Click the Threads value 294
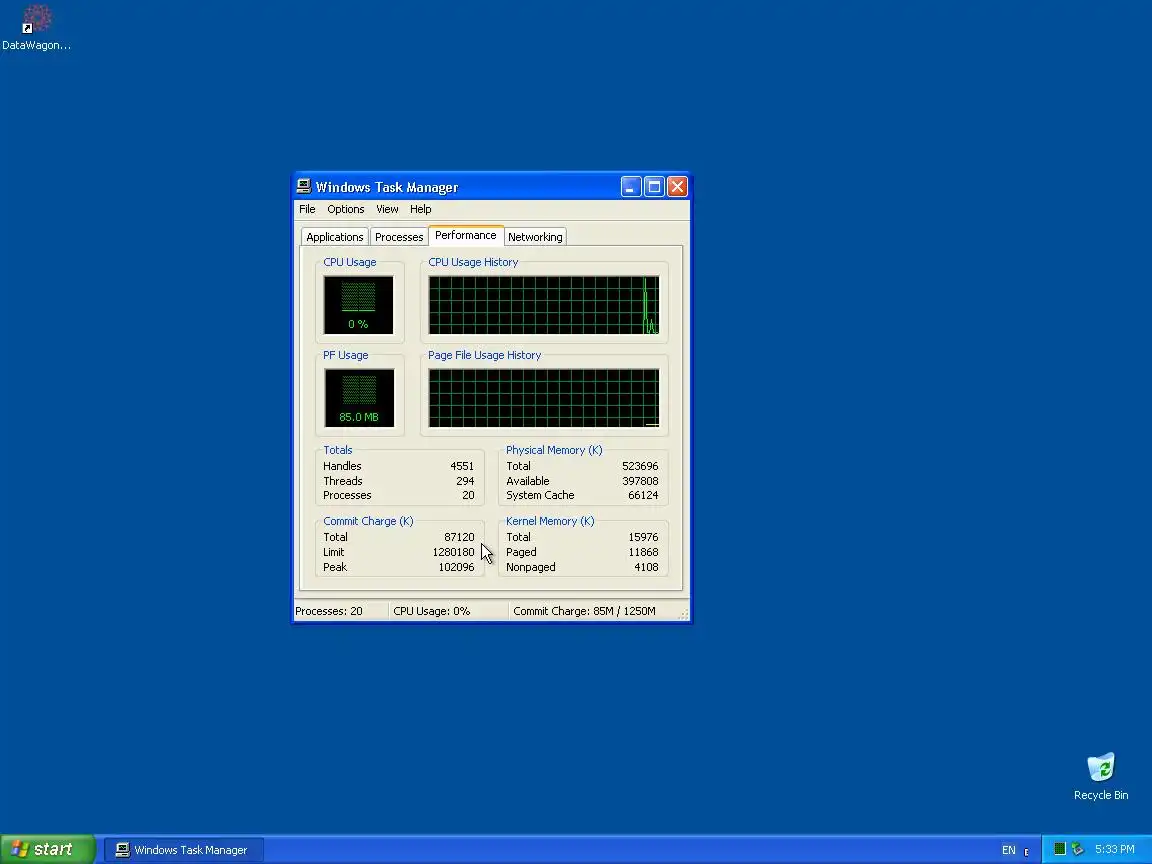This screenshot has height=864, width=1152. tap(465, 481)
